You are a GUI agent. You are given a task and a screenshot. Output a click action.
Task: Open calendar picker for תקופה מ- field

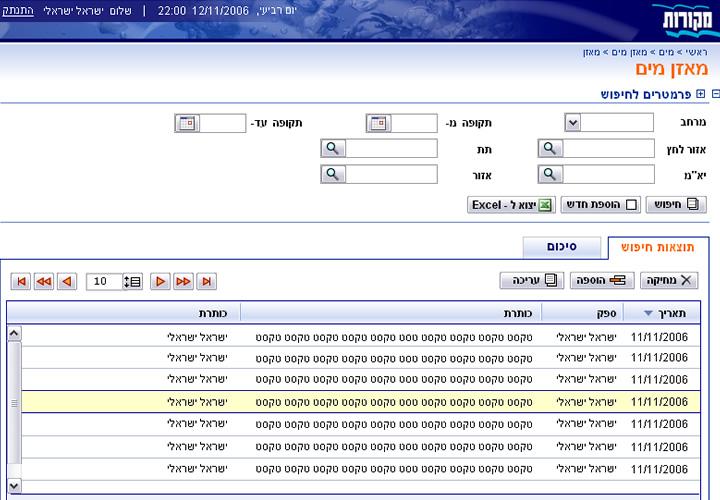pos(379,123)
